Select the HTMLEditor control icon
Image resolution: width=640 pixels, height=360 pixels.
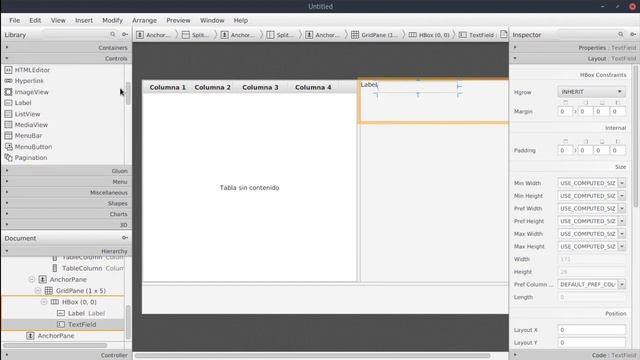(x=8, y=70)
